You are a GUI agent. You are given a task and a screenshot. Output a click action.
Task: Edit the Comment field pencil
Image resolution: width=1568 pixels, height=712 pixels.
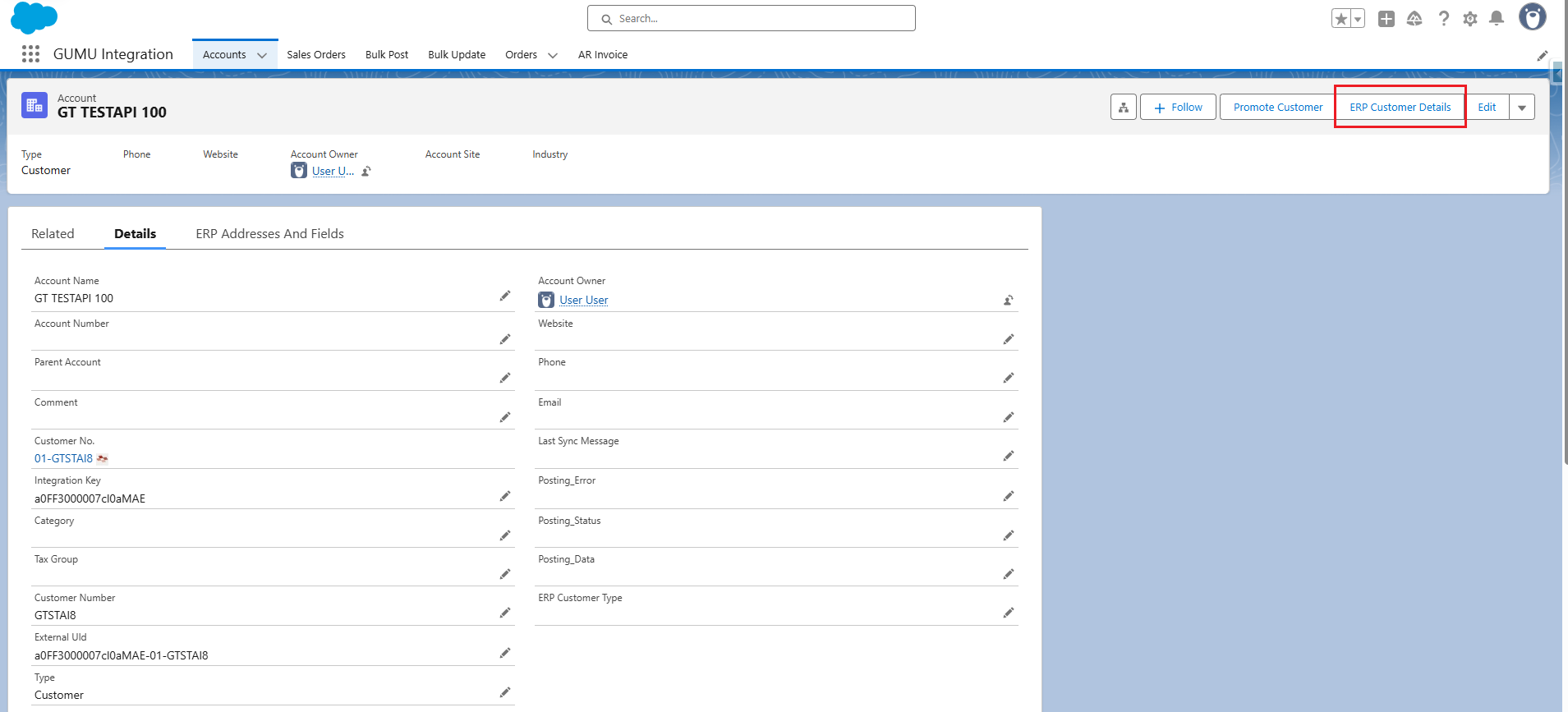click(505, 417)
